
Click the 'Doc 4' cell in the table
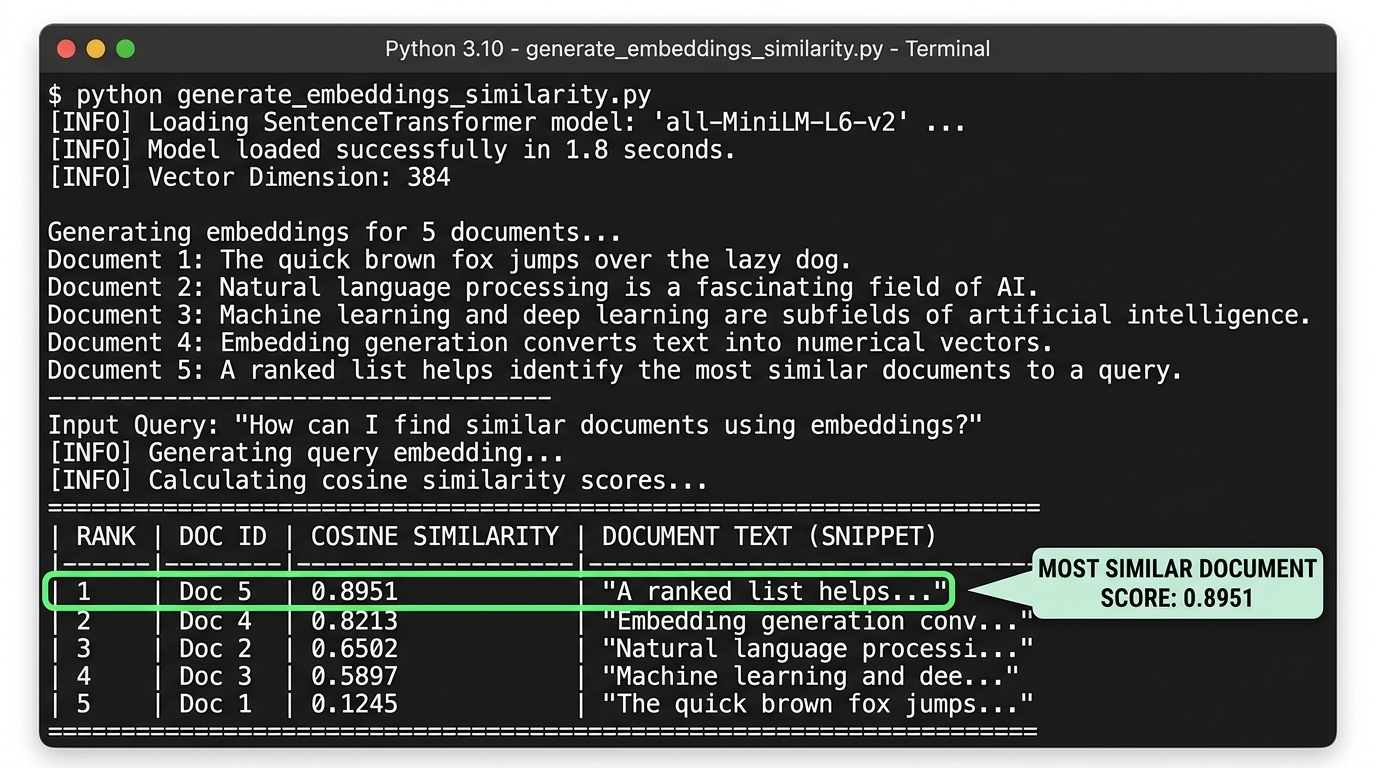(216, 621)
